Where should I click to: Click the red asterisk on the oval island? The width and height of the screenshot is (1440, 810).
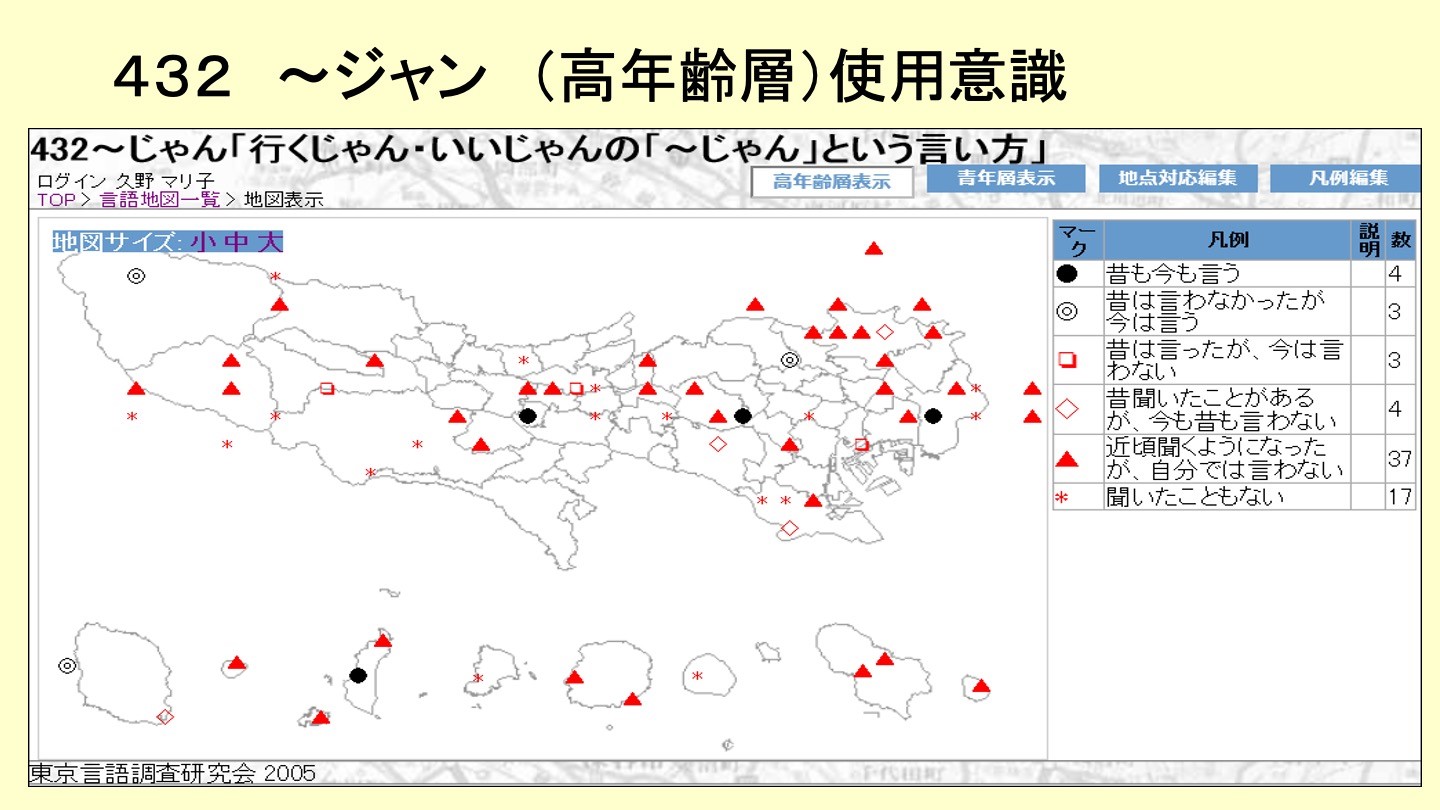pos(697,676)
